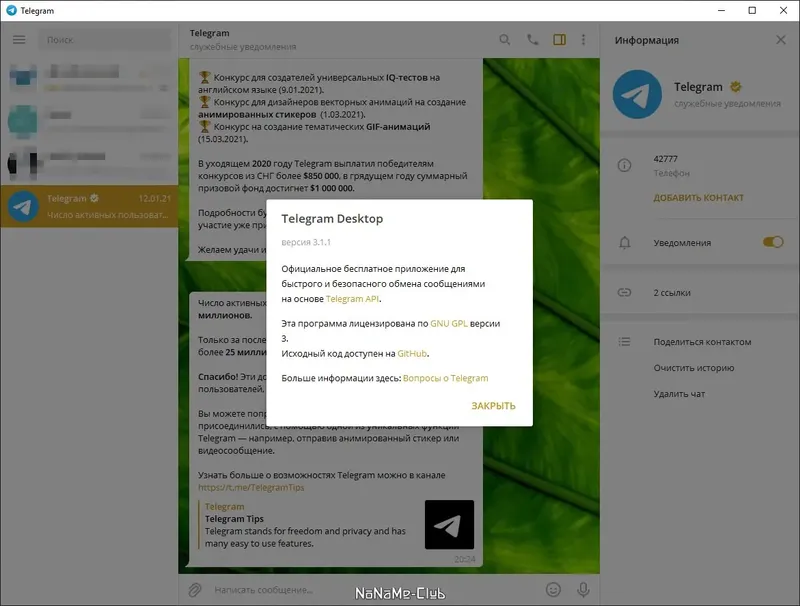This screenshot has height=606, width=800.
Task: Close the Информация panel
Action: pos(781,40)
